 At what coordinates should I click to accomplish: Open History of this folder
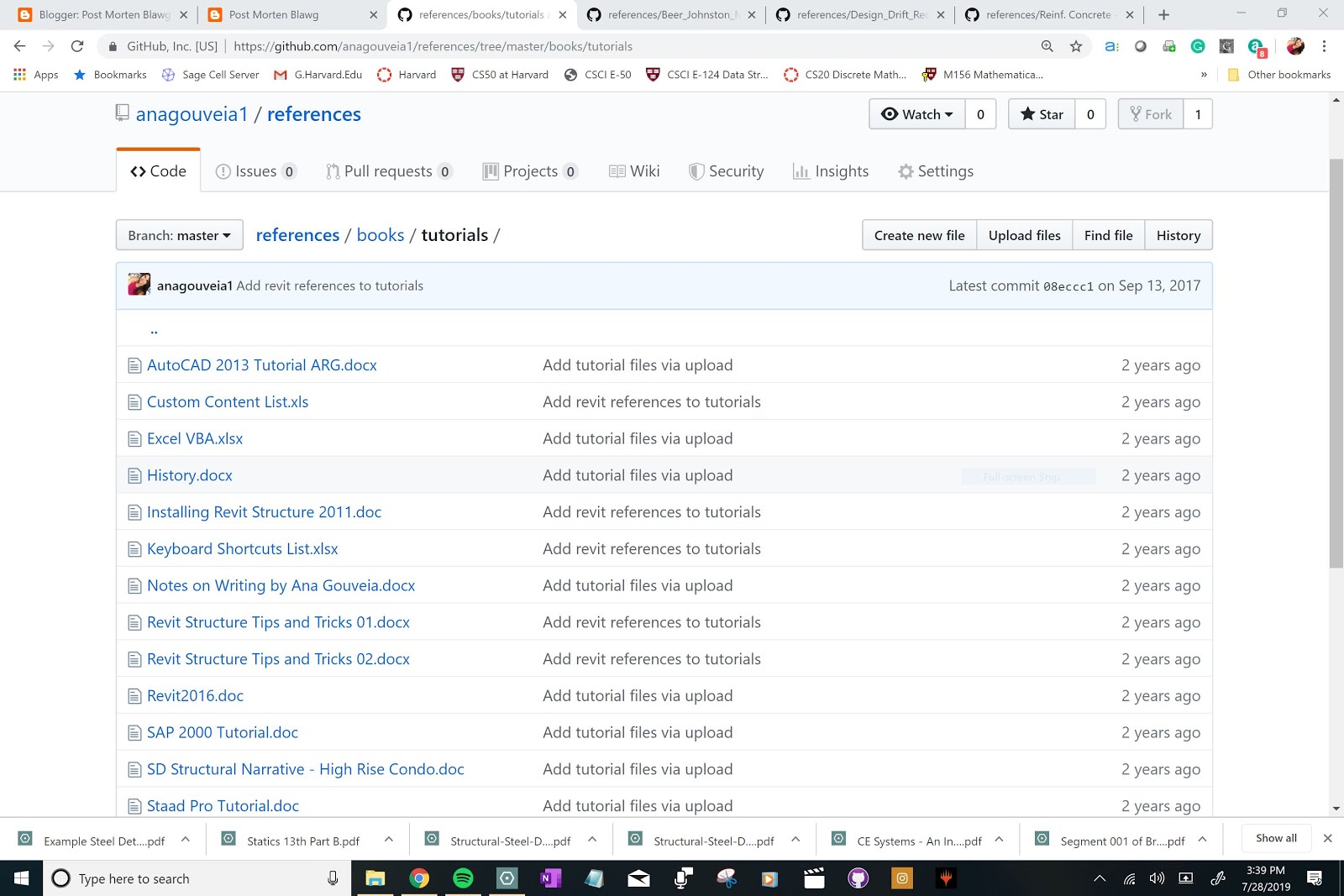point(1179,235)
